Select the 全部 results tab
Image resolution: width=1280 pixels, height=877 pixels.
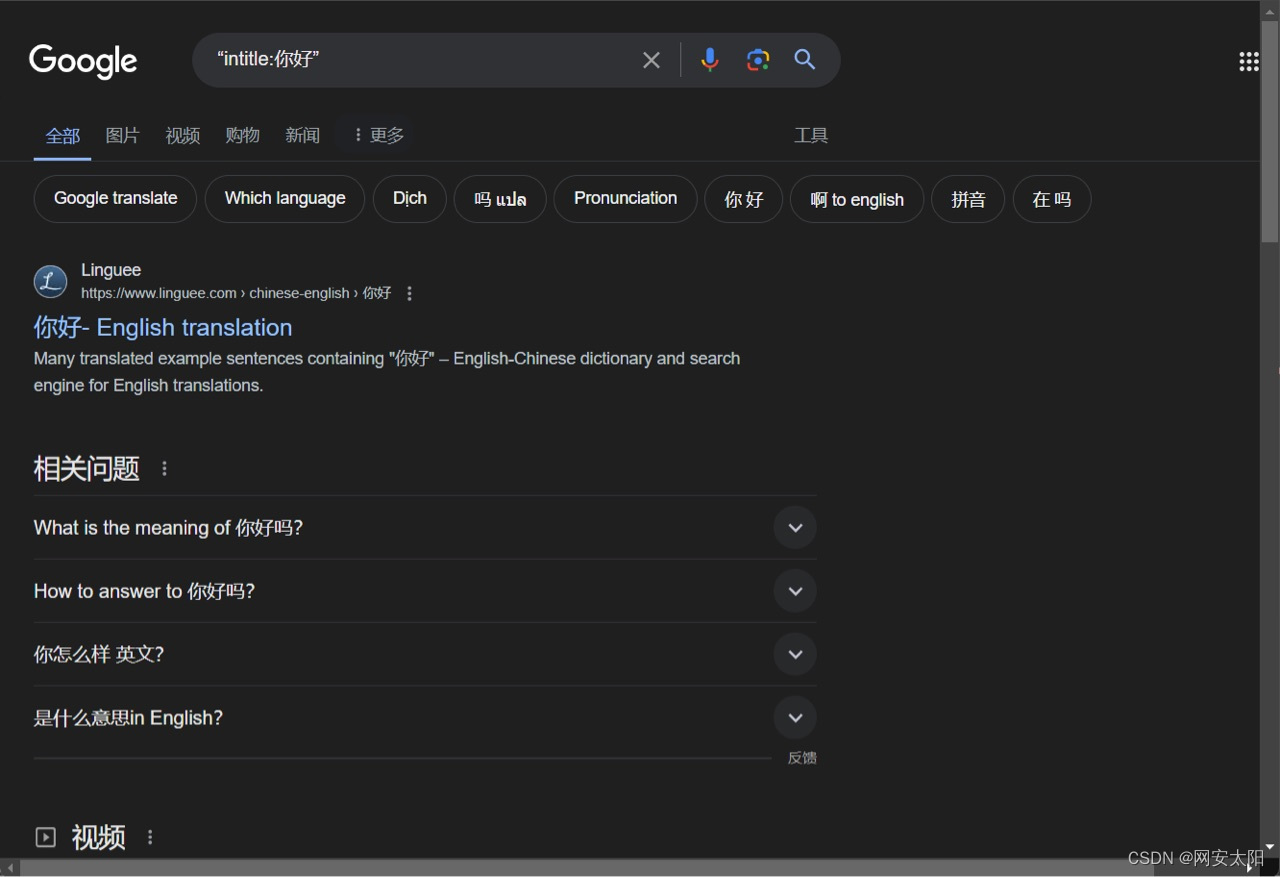coord(63,135)
